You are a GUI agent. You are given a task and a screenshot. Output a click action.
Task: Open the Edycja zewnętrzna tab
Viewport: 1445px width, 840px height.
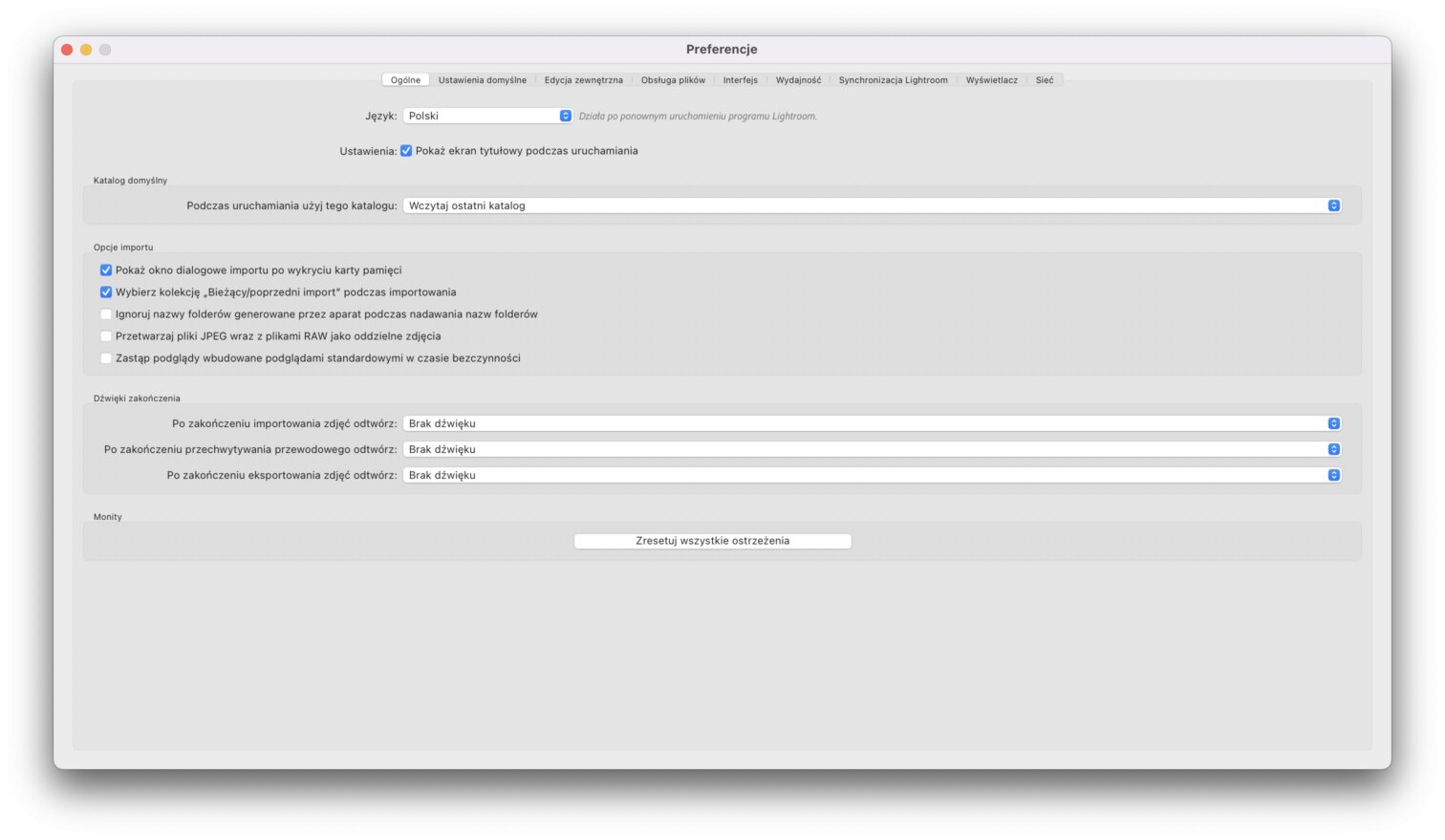(x=583, y=80)
